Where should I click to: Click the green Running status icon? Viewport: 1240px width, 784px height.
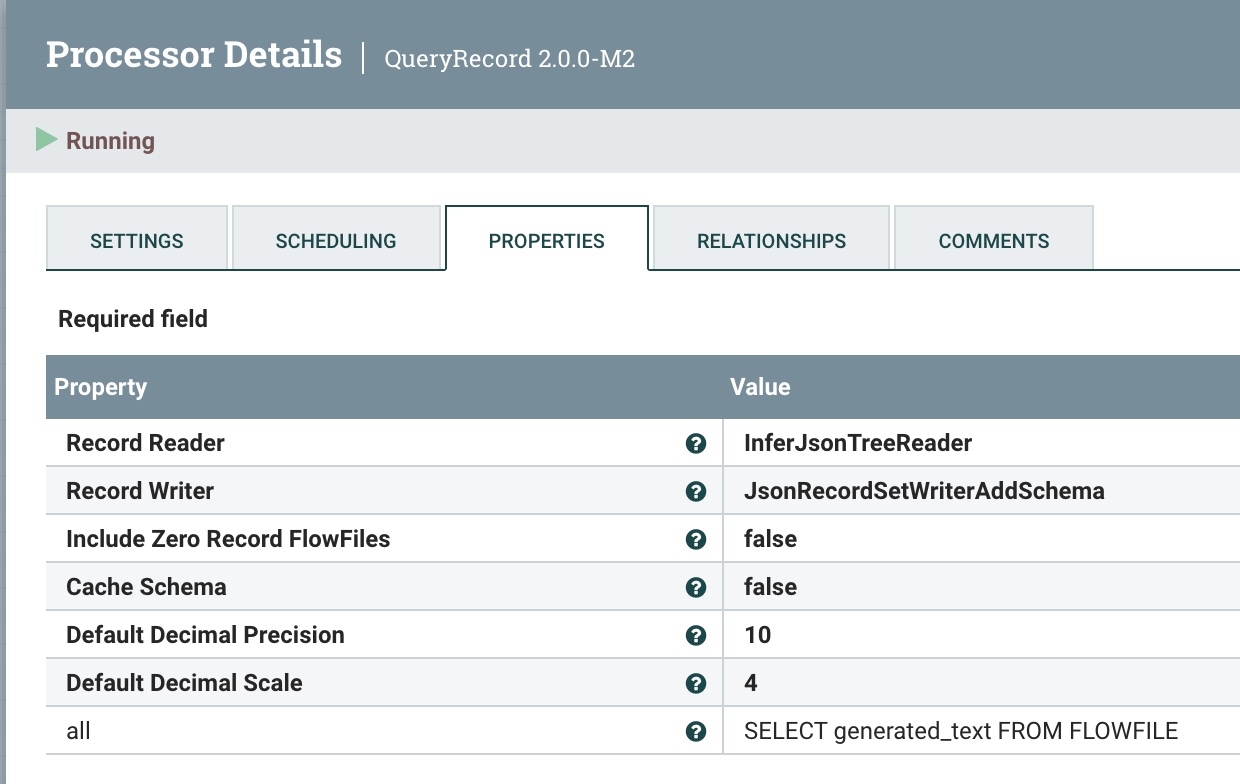pyautogui.click(x=46, y=140)
